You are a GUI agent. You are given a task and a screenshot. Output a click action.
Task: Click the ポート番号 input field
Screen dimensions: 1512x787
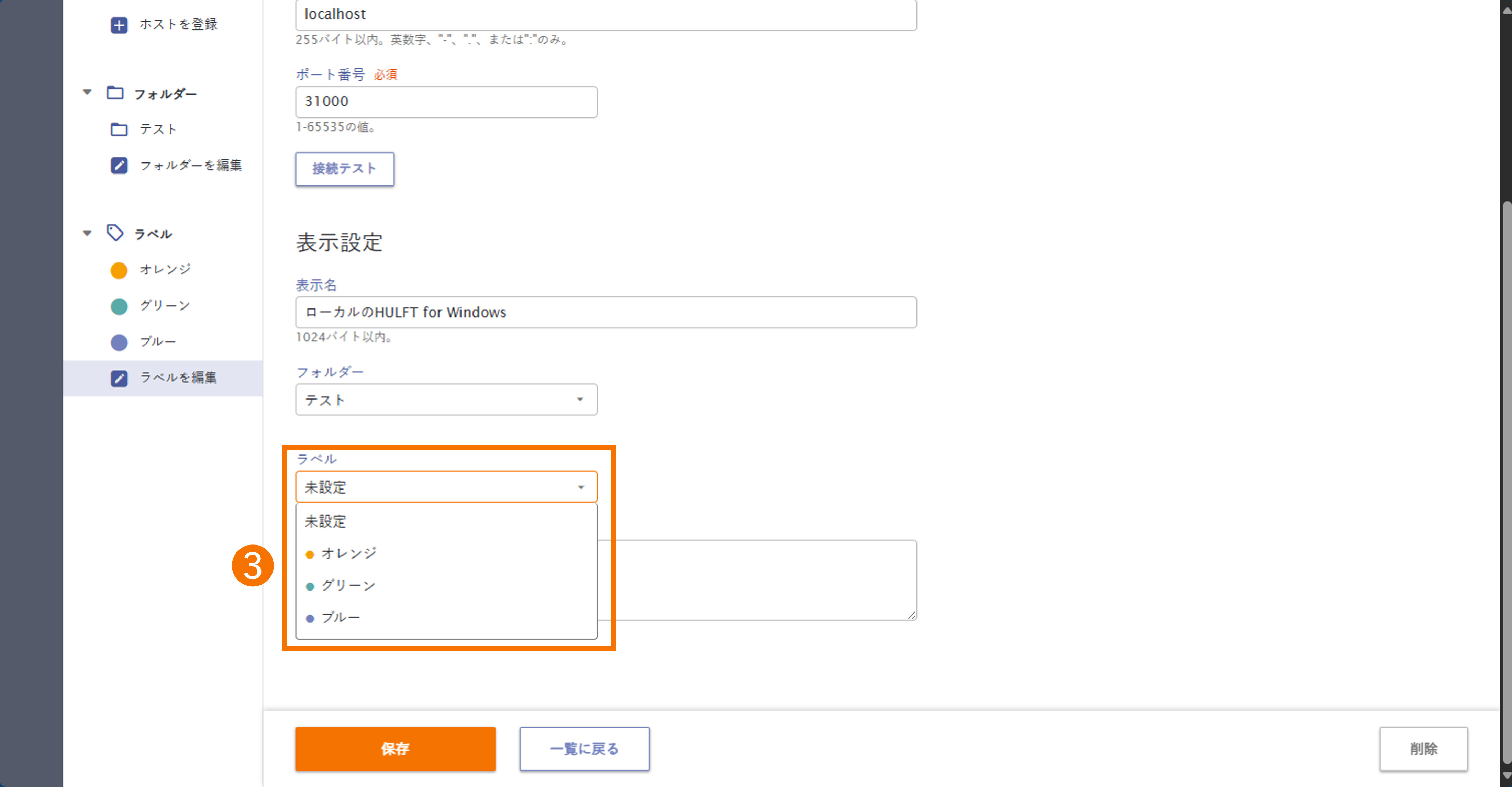(446, 102)
